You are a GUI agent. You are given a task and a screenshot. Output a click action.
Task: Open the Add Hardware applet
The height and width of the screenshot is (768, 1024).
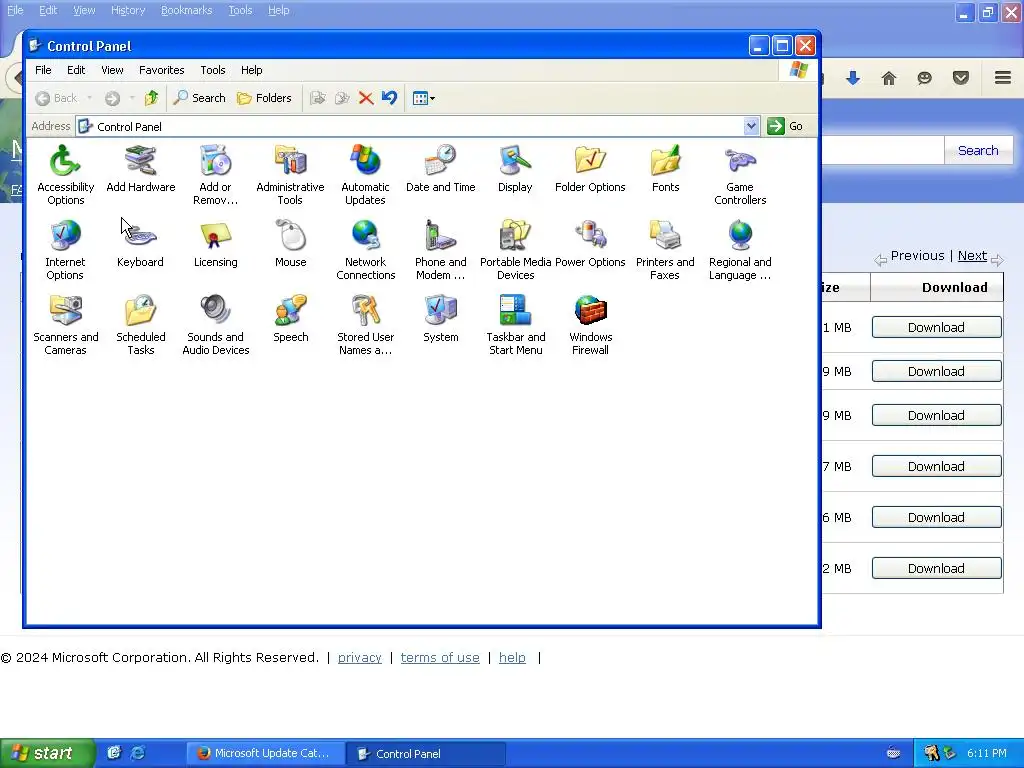click(140, 168)
